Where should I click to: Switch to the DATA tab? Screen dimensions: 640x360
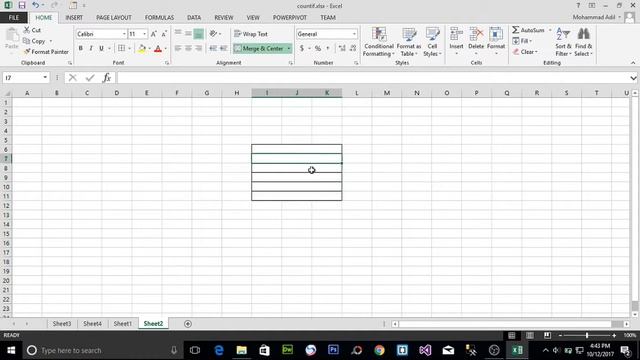pos(194,18)
